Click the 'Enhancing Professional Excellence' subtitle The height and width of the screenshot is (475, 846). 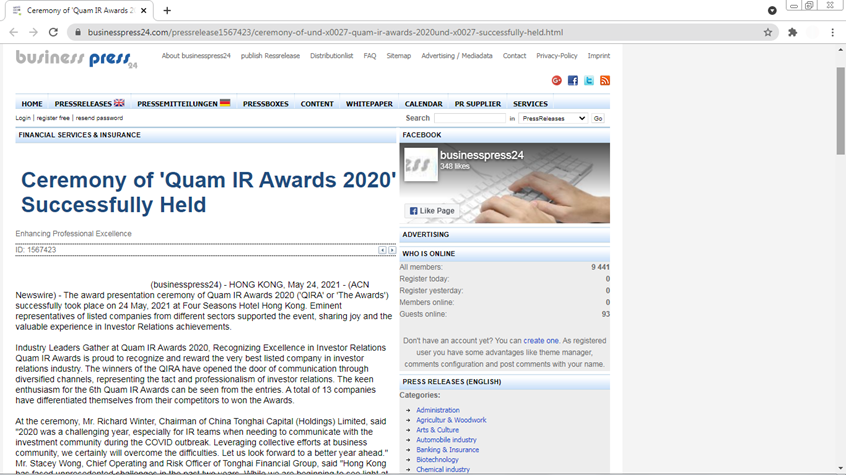pyautogui.click(x=73, y=234)
